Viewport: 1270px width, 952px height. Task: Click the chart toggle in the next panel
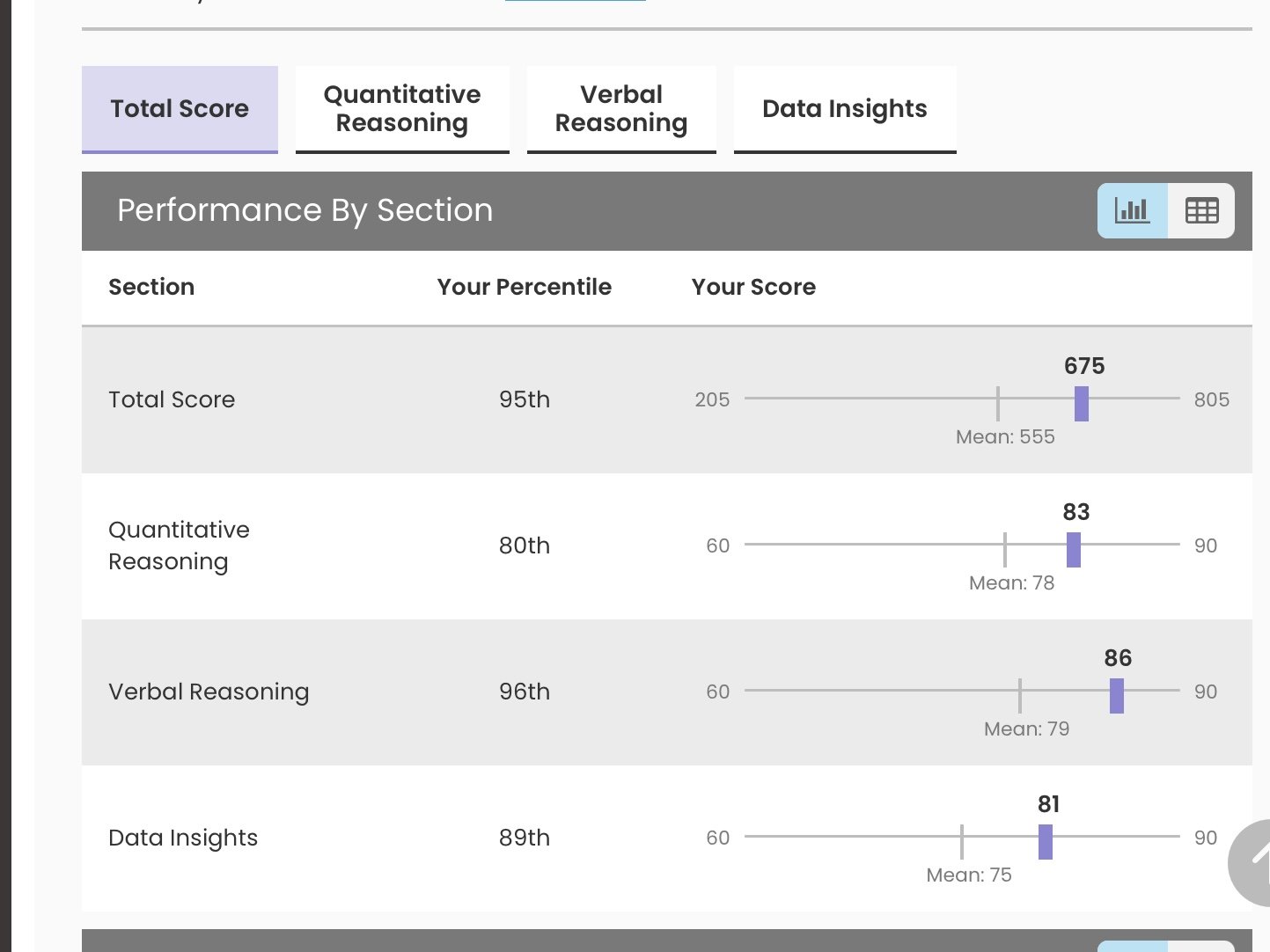1132,947
